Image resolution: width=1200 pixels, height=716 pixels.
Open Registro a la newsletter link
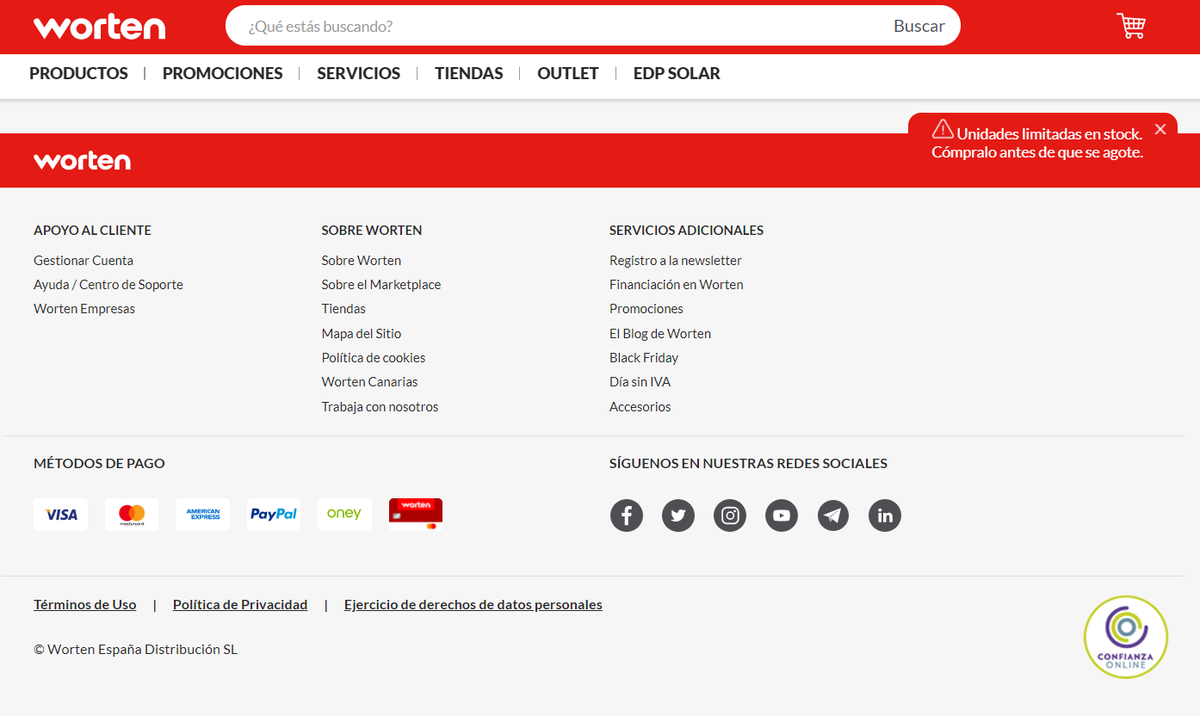[x=675, y=260]
